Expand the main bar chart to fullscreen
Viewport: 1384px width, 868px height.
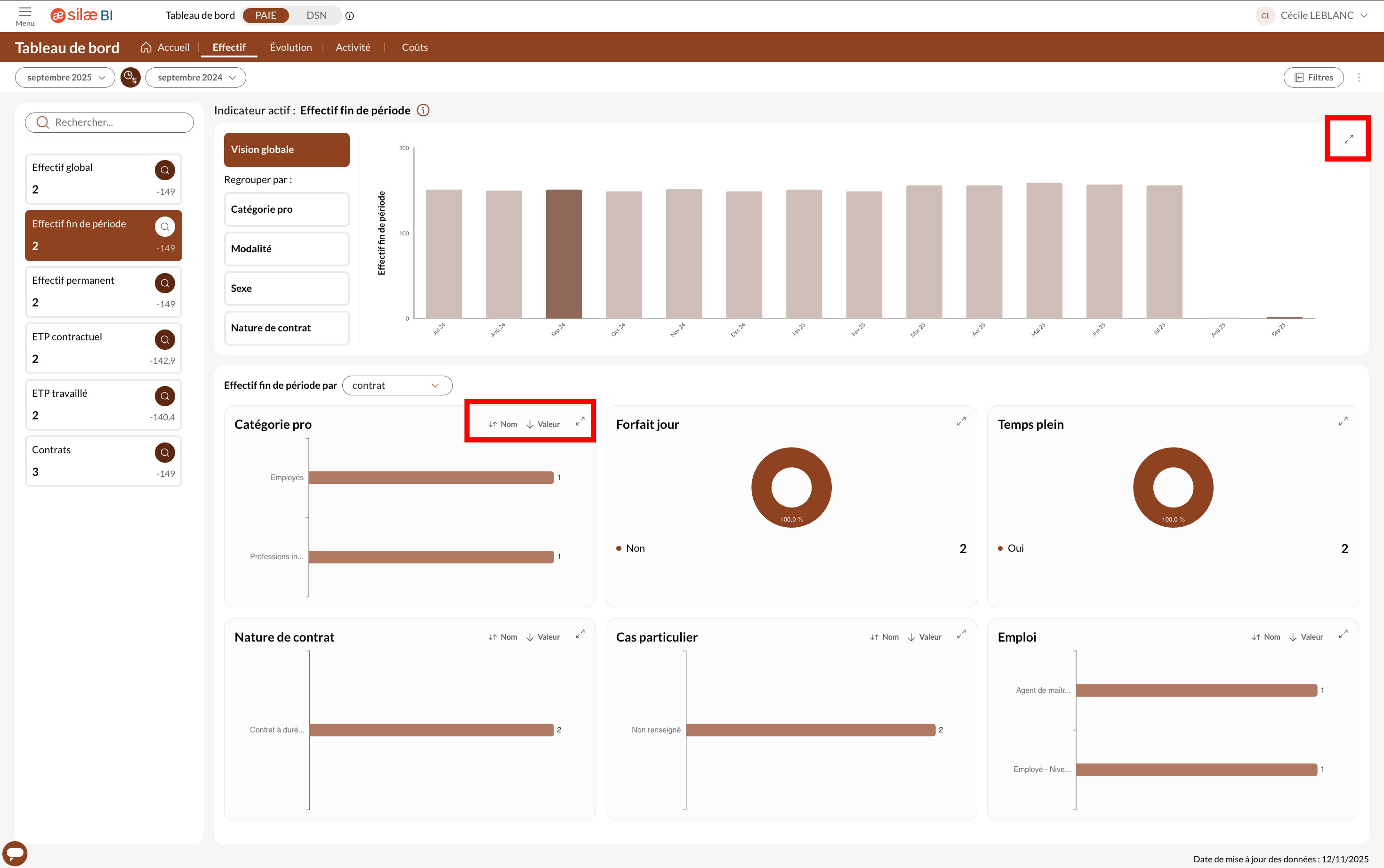(1348, 139)
